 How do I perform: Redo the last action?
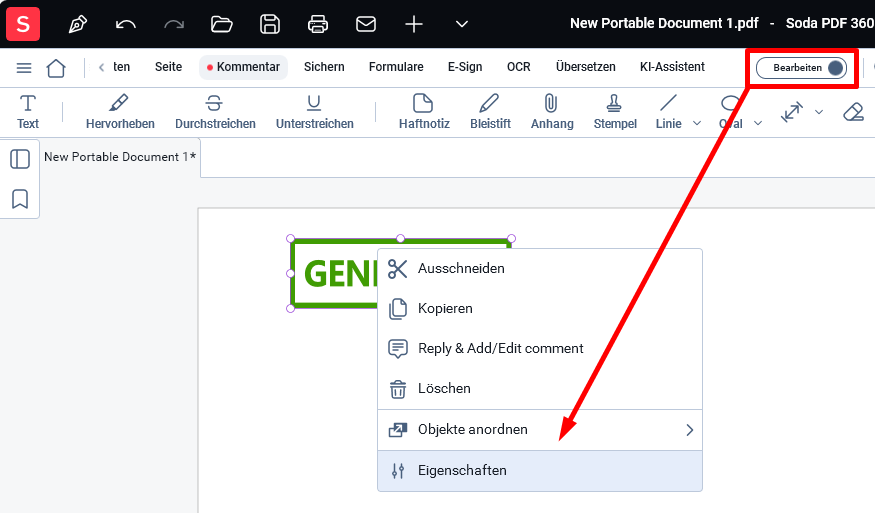174,25
